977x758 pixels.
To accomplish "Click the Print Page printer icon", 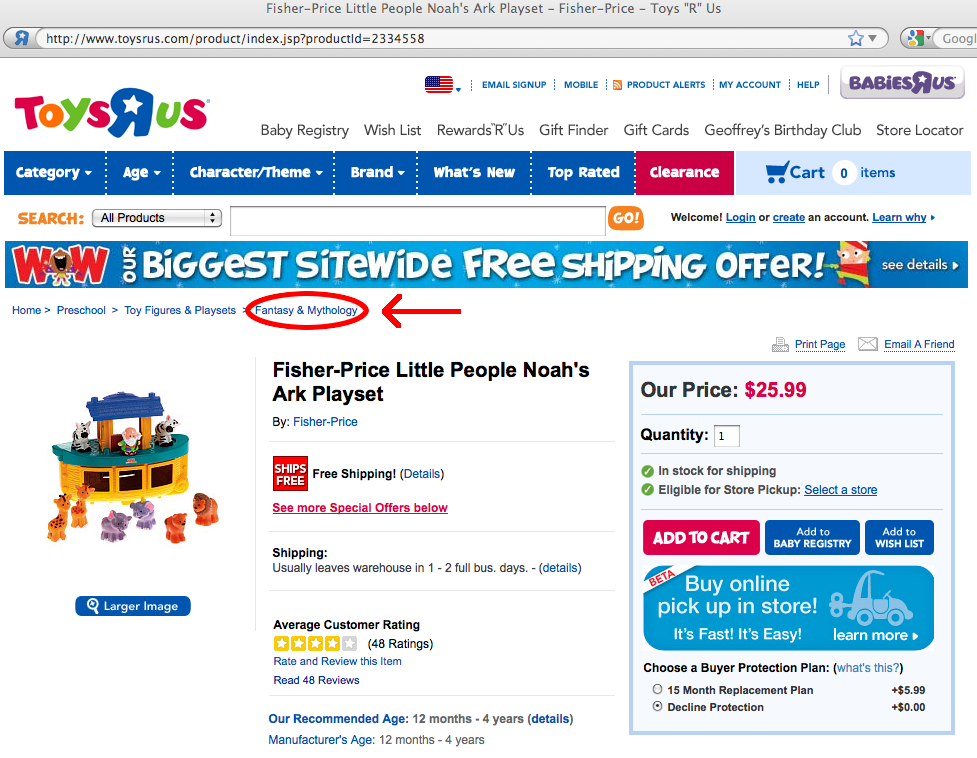I will 780,344.
